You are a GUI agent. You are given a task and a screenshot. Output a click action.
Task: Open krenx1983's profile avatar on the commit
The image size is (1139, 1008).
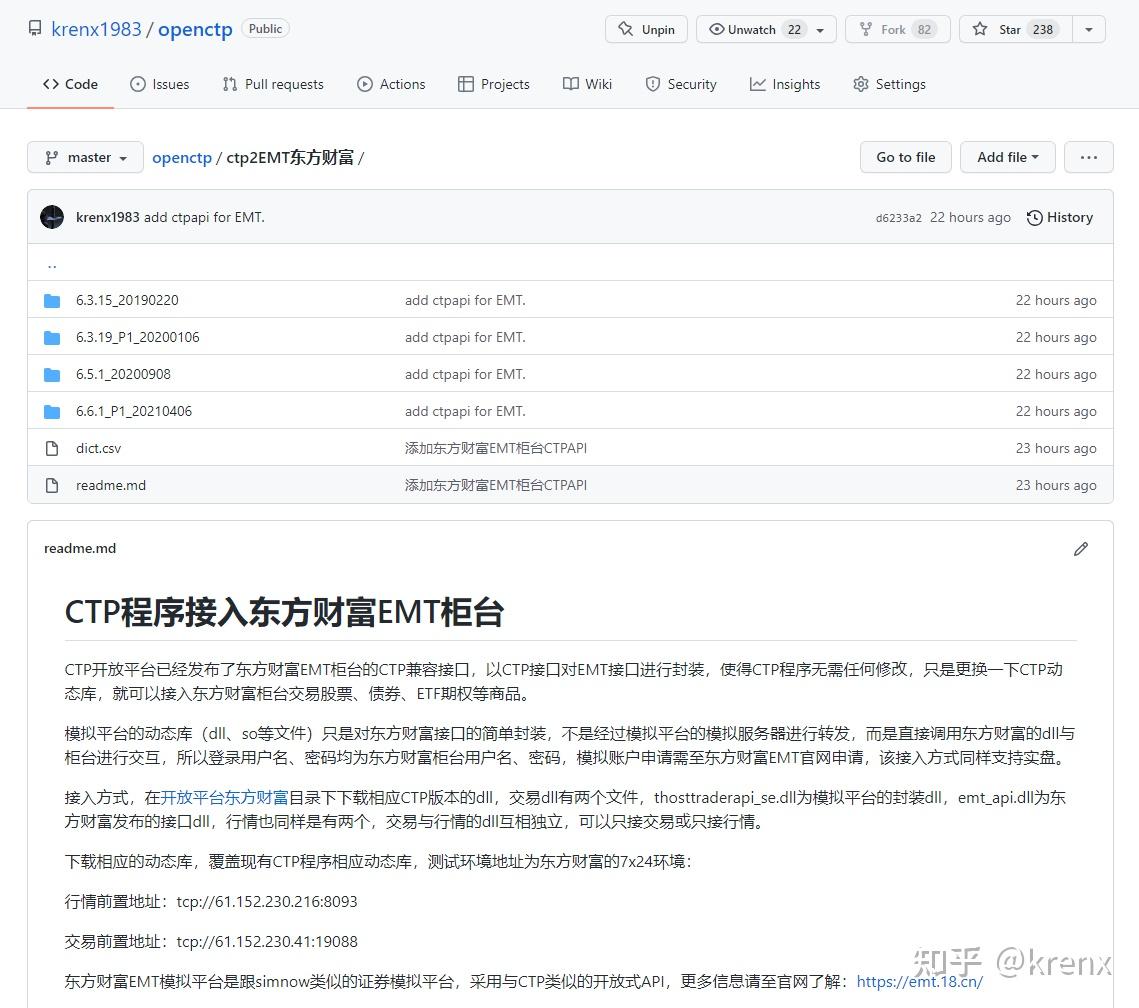click(x=51, y=217)
